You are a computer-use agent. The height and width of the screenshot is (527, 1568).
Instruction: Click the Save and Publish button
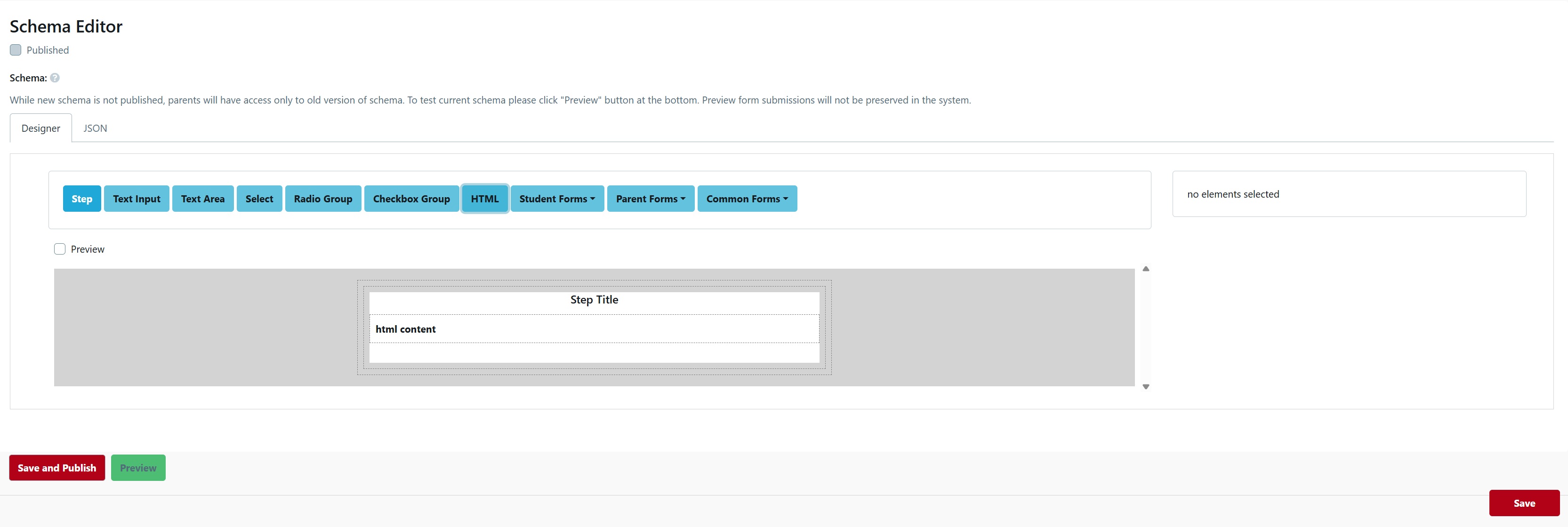[56, 467]
